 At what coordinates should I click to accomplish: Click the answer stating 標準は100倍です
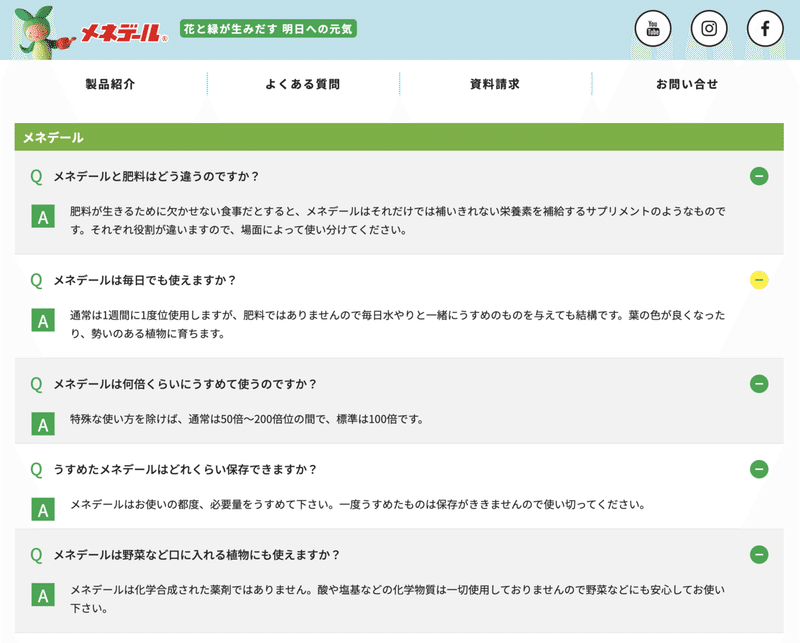pyautogui.click(x=247, y=419)
